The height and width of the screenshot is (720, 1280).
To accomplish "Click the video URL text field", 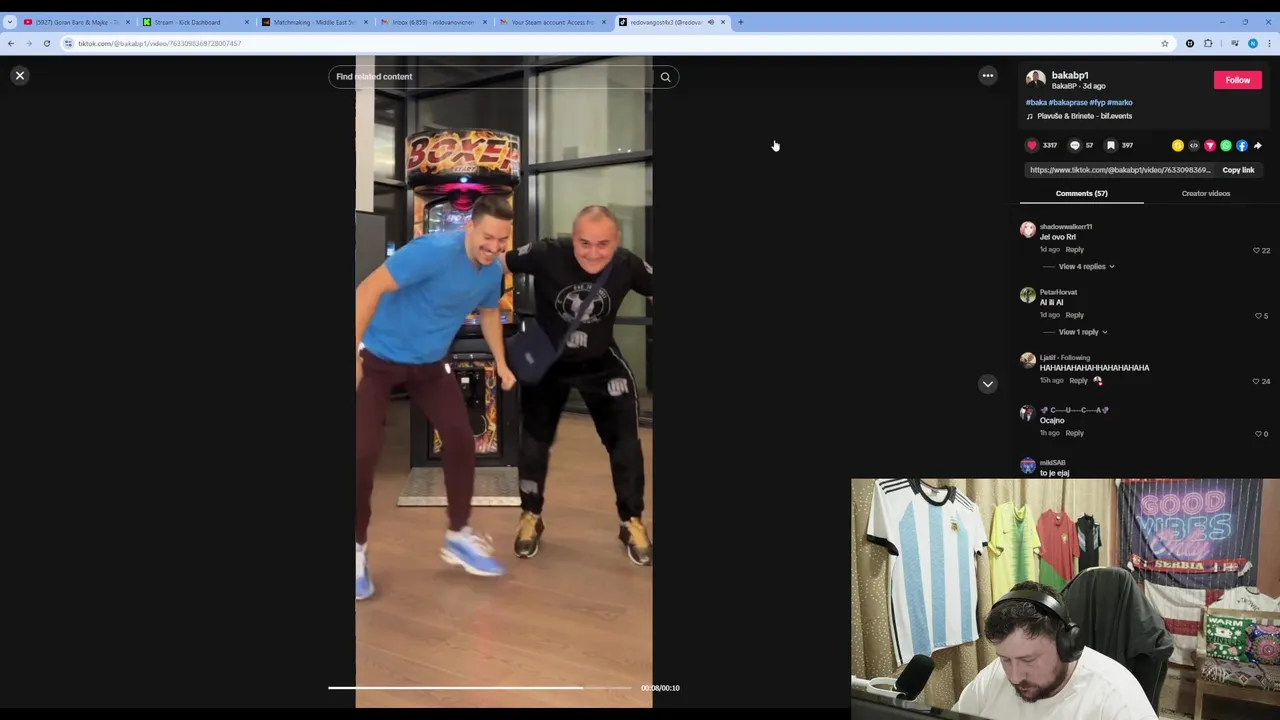I will [x=1120, y=170].
